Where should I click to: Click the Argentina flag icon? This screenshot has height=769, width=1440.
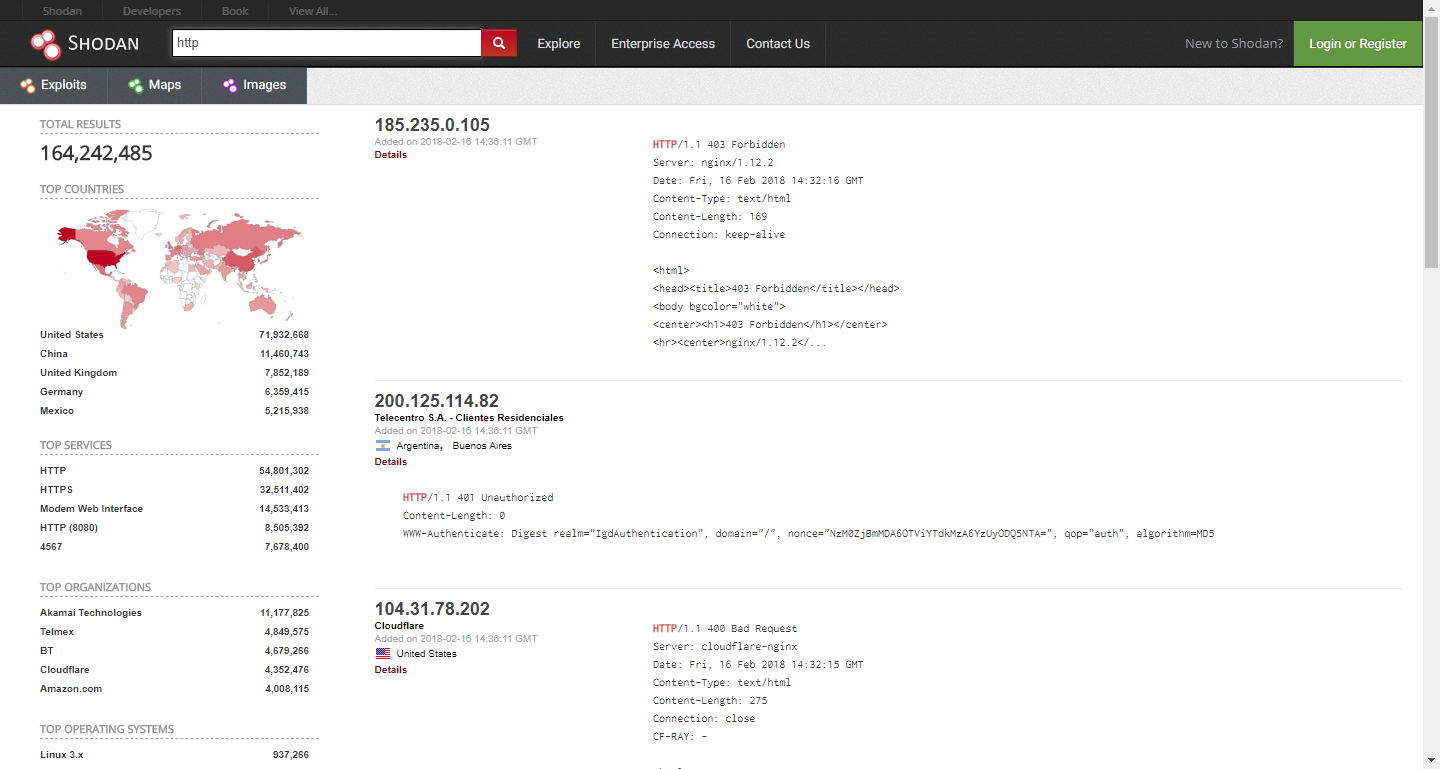point(382,446)
